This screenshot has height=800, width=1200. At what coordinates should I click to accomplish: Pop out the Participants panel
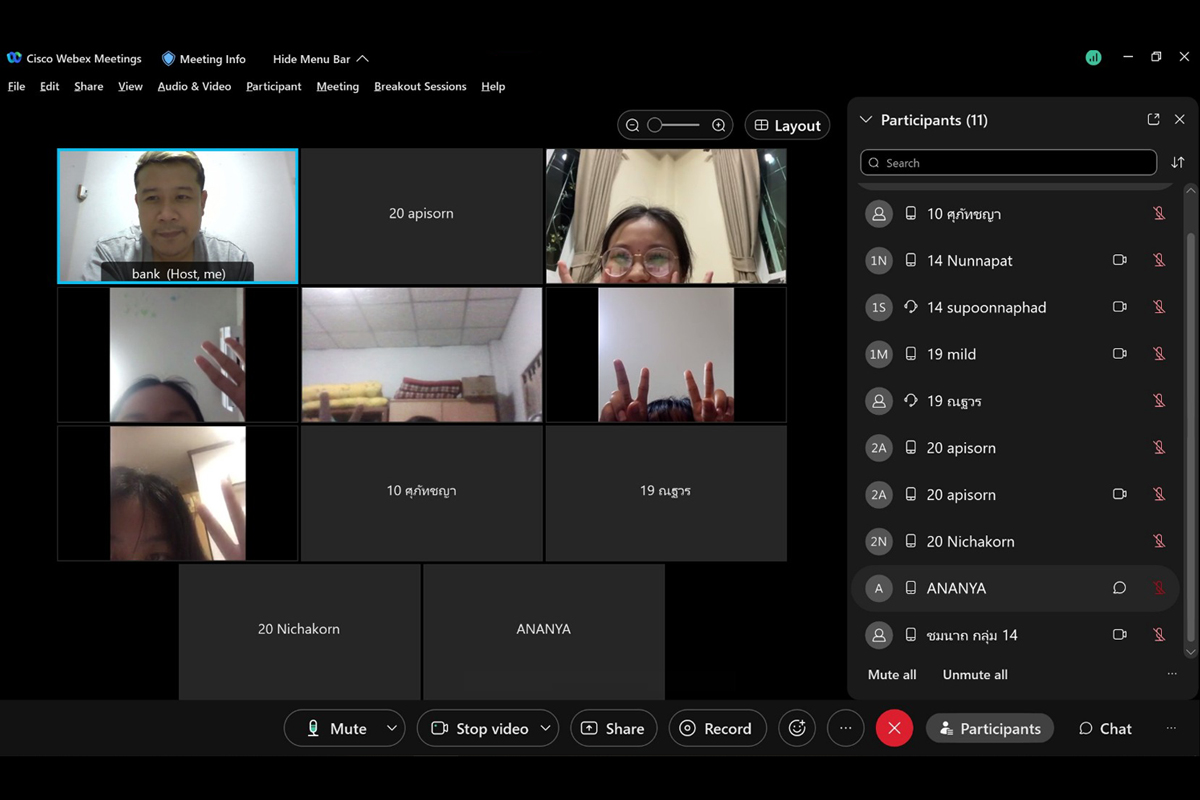pos(1153,120)
